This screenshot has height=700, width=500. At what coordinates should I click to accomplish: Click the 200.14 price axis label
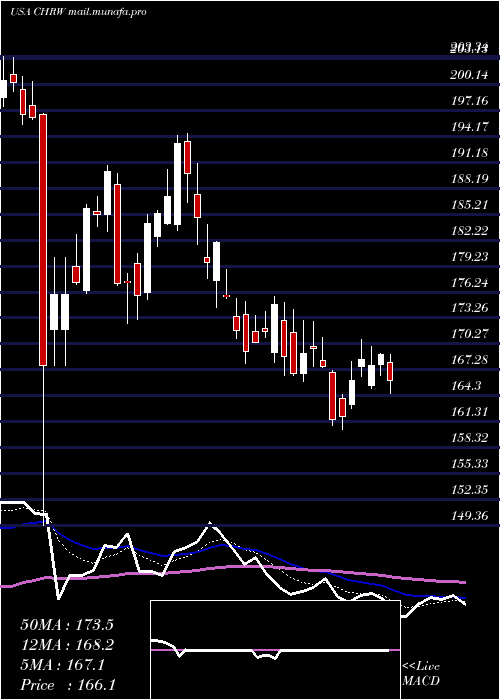469,75
